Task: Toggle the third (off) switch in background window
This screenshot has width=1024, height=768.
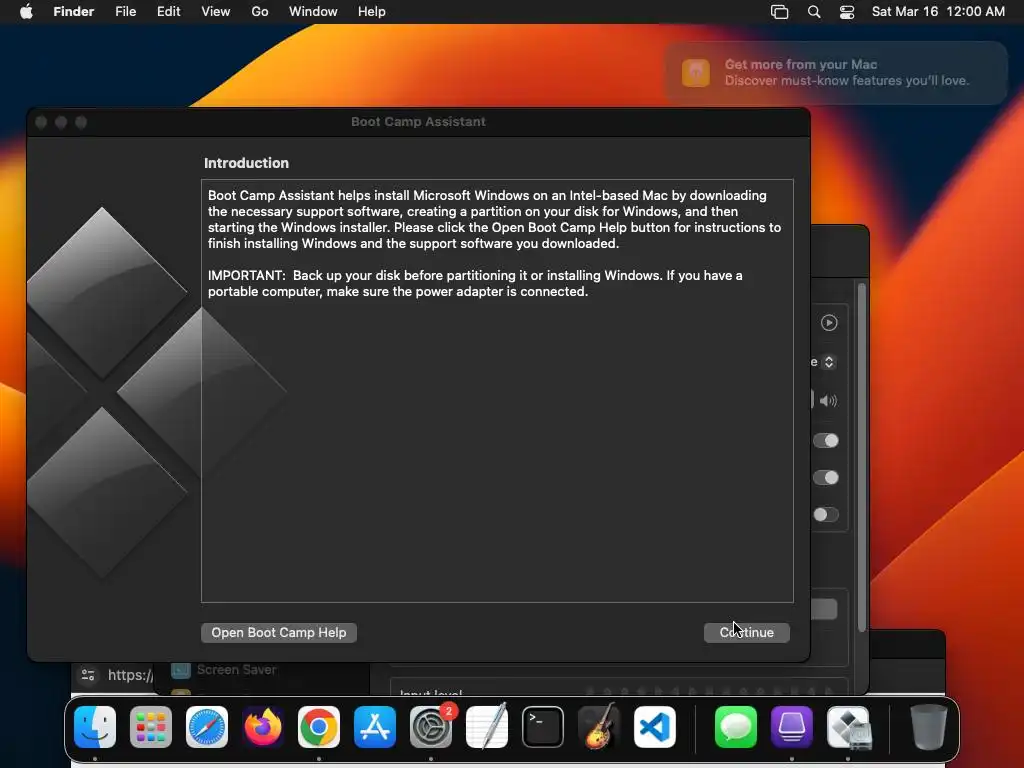Action: click(x=825, y=515)
